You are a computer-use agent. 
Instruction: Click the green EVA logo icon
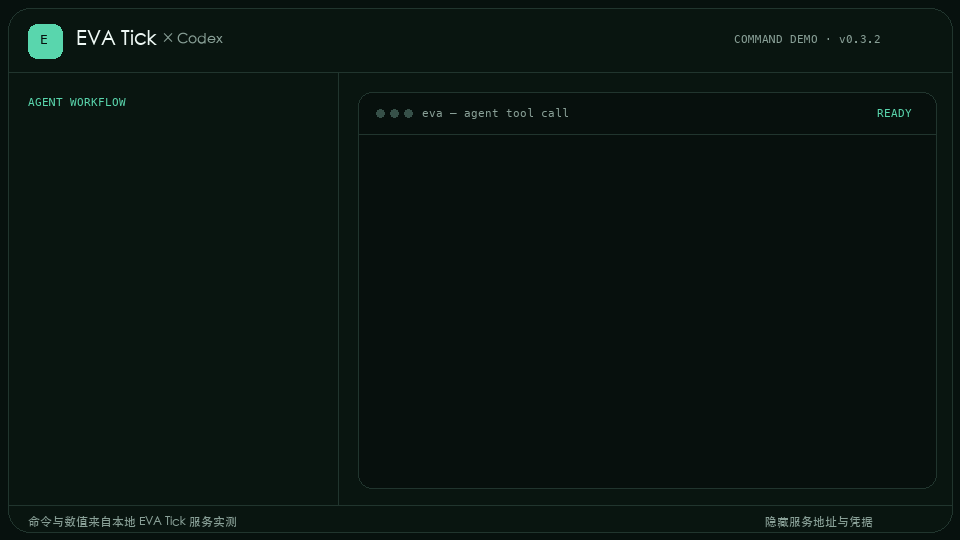click(45, 41)
